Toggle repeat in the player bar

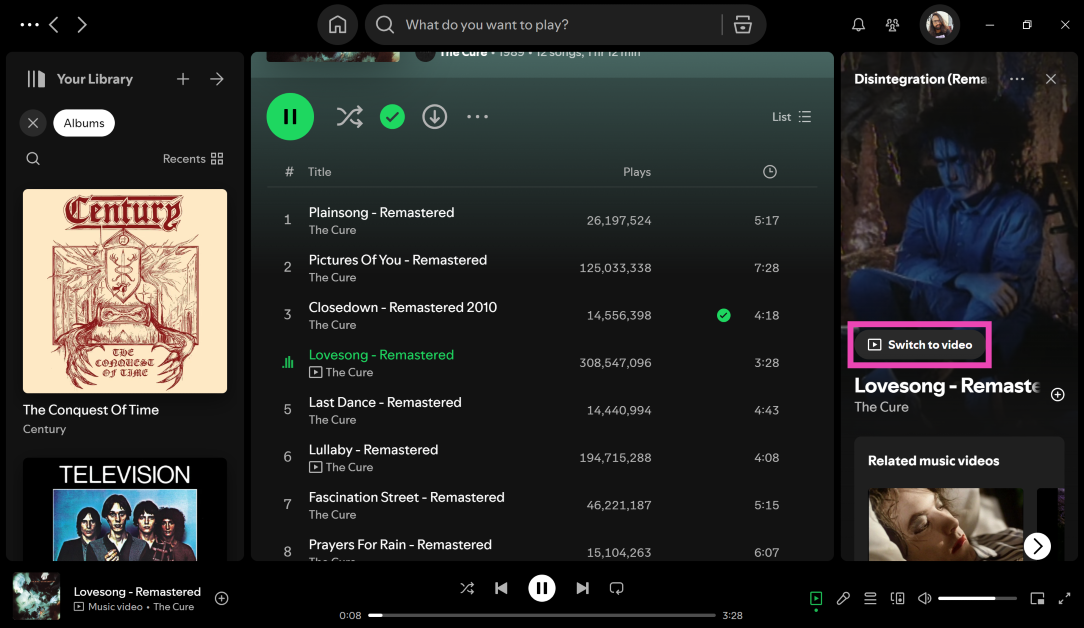(x=617, y=588)
